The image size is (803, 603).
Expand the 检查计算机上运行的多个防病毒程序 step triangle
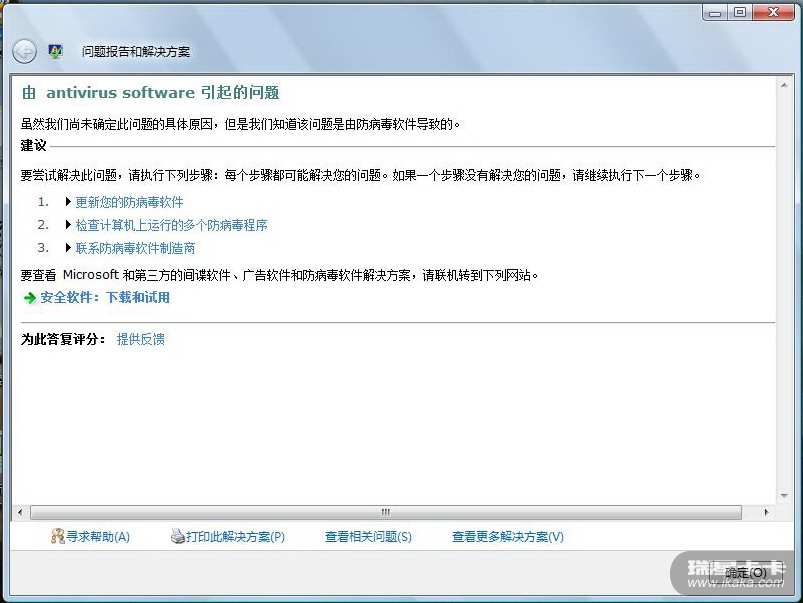[68, 224]
